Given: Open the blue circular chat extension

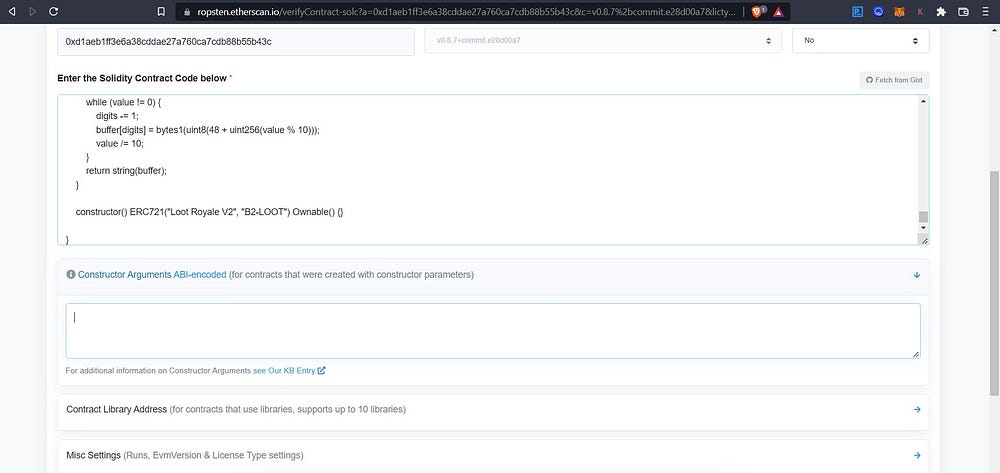Looking at the screenshot, I should click(878, 11).
